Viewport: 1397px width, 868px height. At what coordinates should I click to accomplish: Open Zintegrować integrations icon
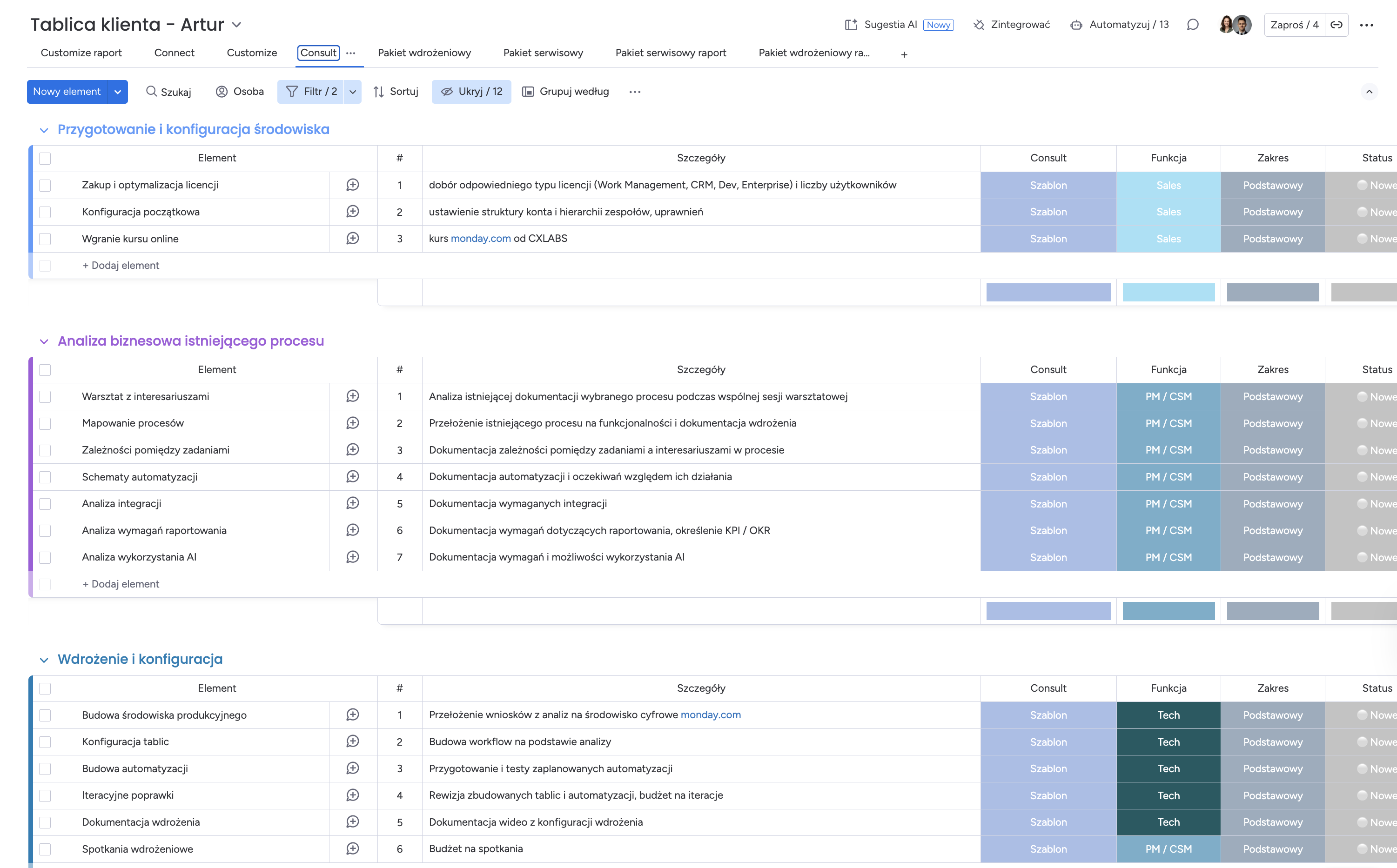979,25
